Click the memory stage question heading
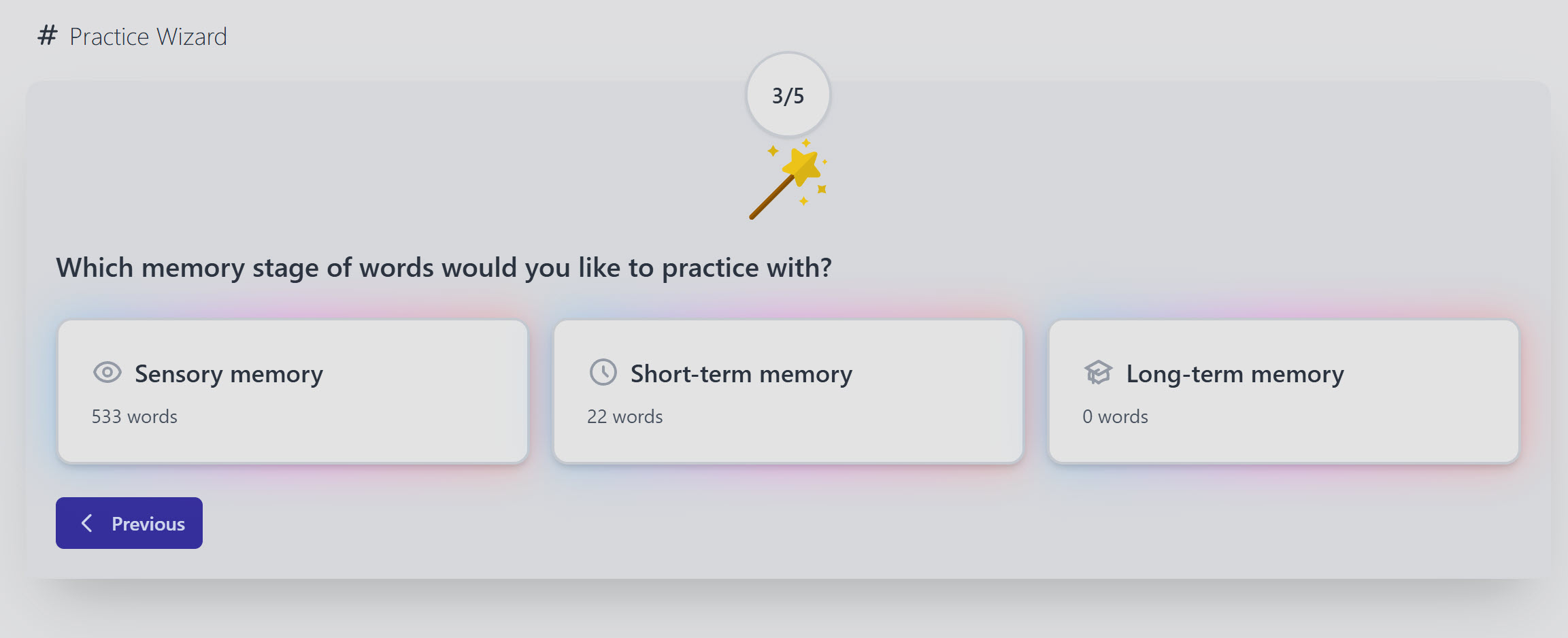This screenshot has height=638, width=1568. coord(444,268)
